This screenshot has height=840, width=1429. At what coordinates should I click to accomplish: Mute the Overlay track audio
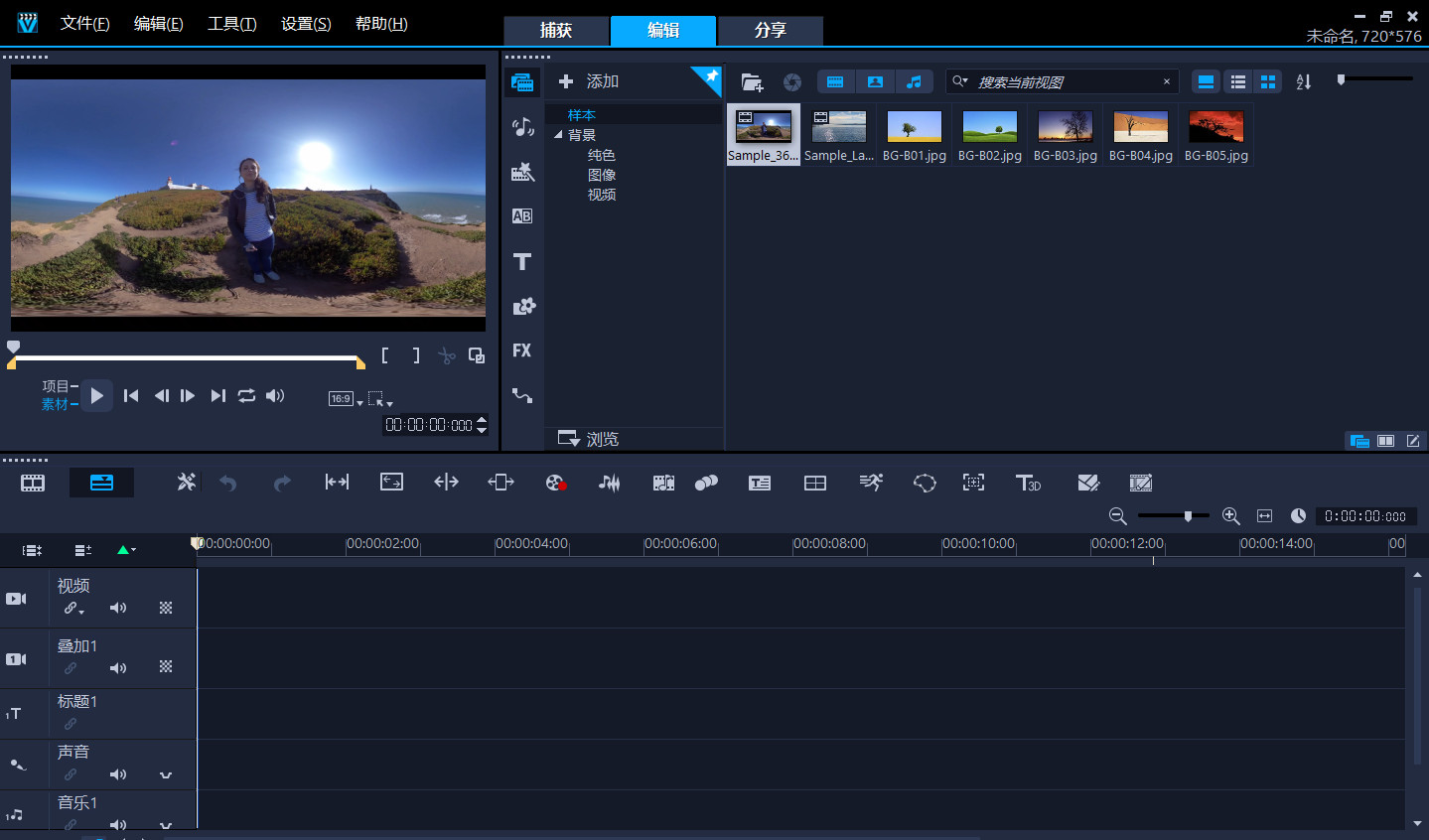pyautogui.click(x=118, y=668)
